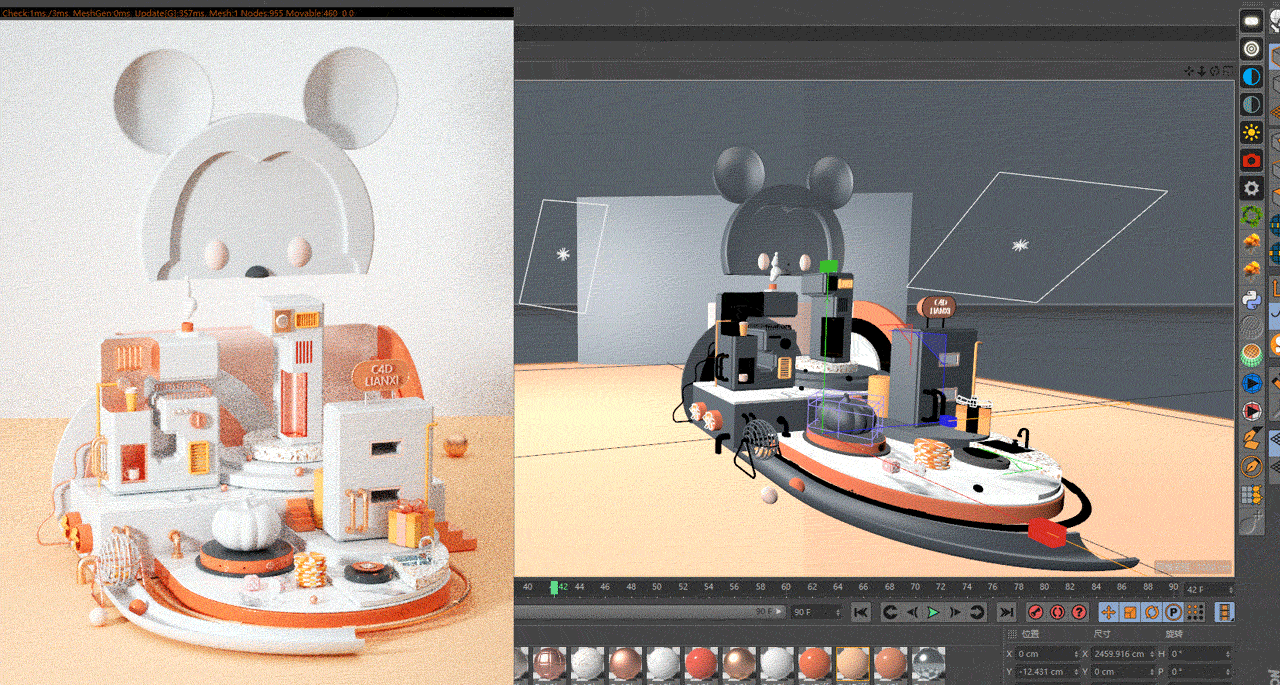Open the Python script icon
The height and width of the screenshot is (685, 1280).
coord(1251,298)
